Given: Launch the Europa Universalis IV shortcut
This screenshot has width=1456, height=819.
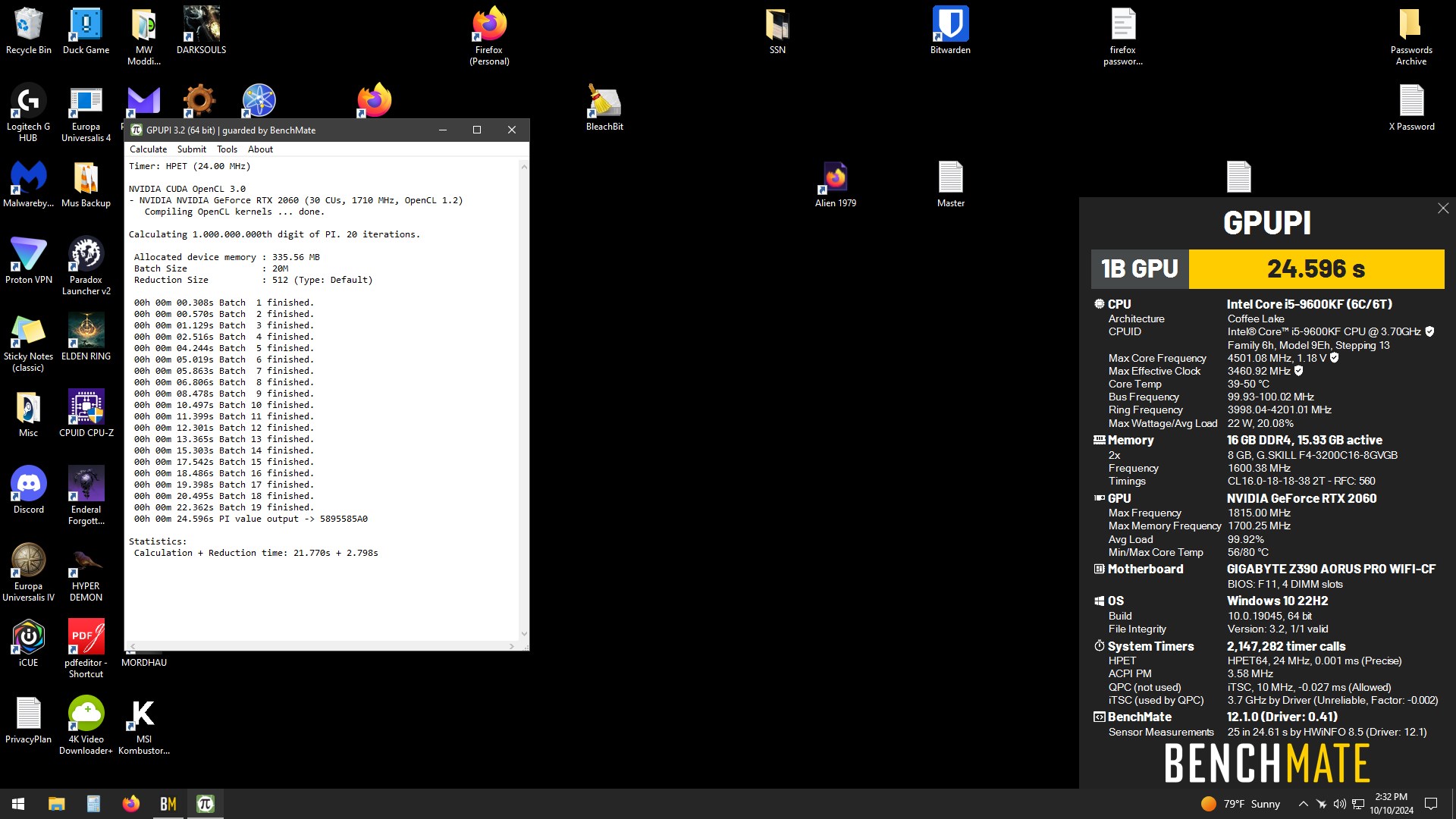Looking at the screenshot, I should (28, 573).
